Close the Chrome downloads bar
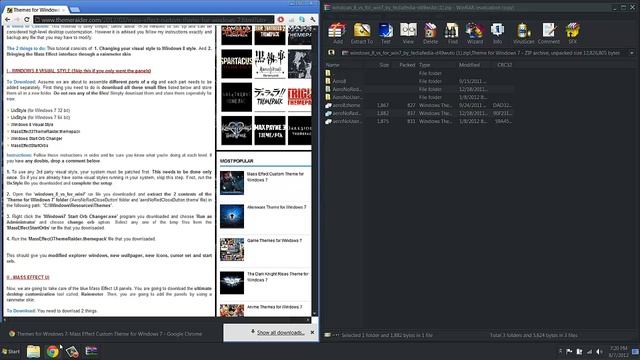The height and width of the screenshot is (360, 640). click(x=312, y=333)
